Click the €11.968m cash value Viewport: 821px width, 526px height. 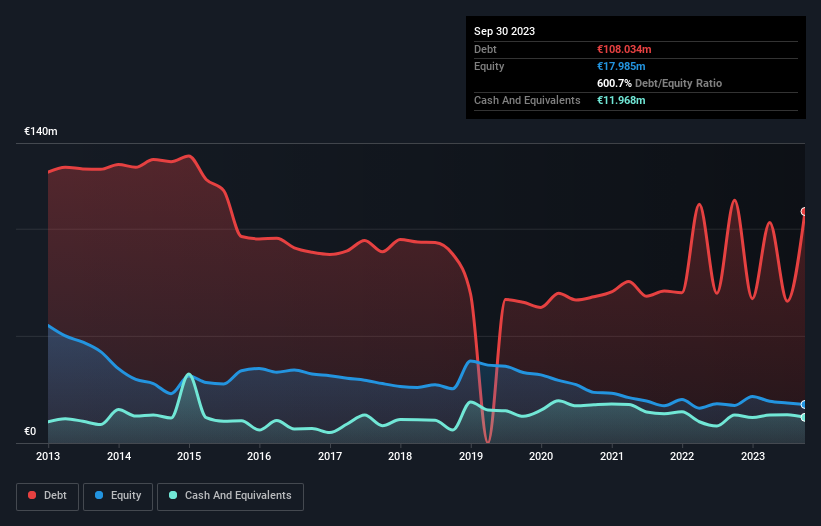(621, 100)
